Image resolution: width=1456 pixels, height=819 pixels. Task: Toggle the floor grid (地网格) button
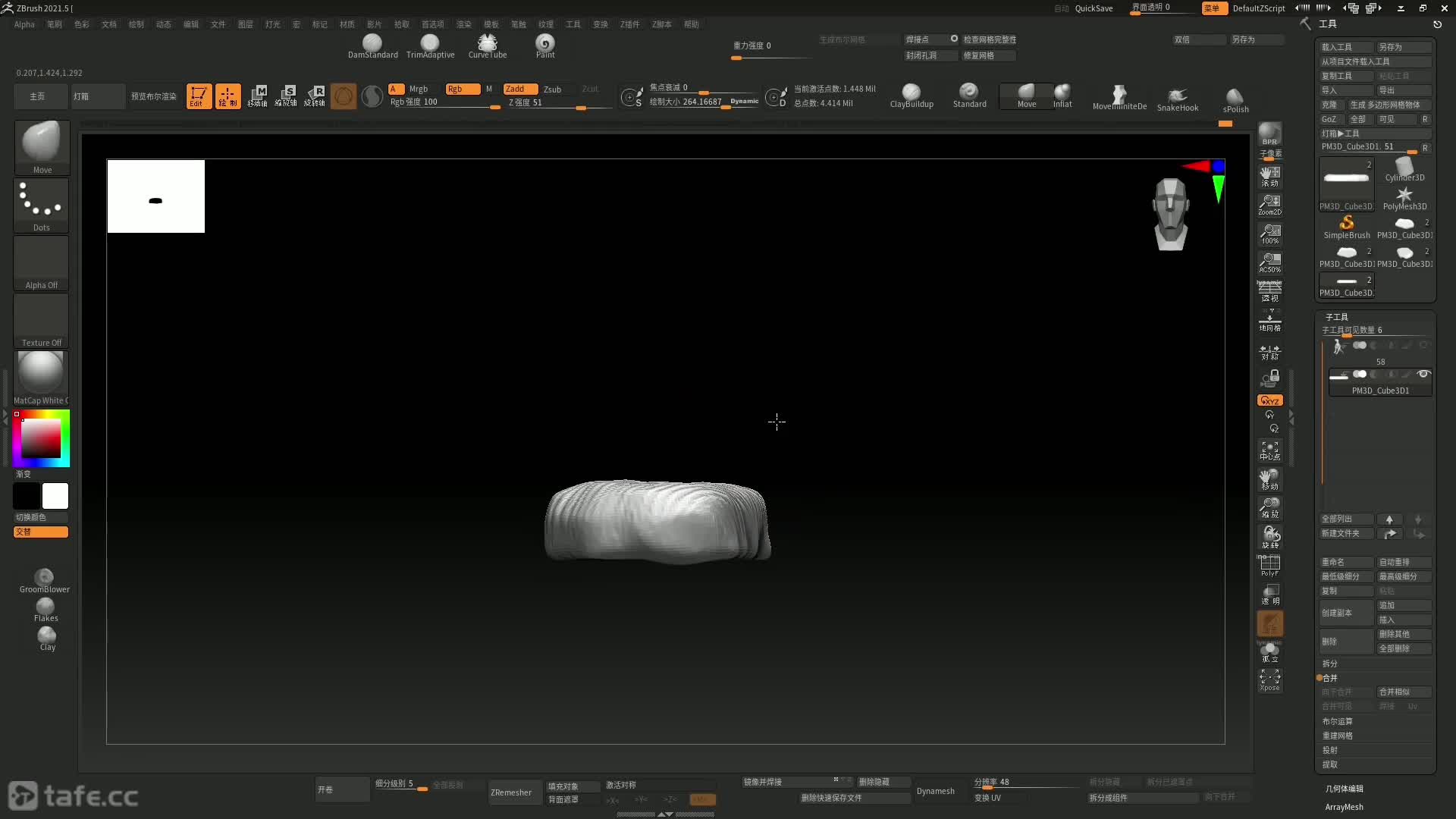[1269, 321]
